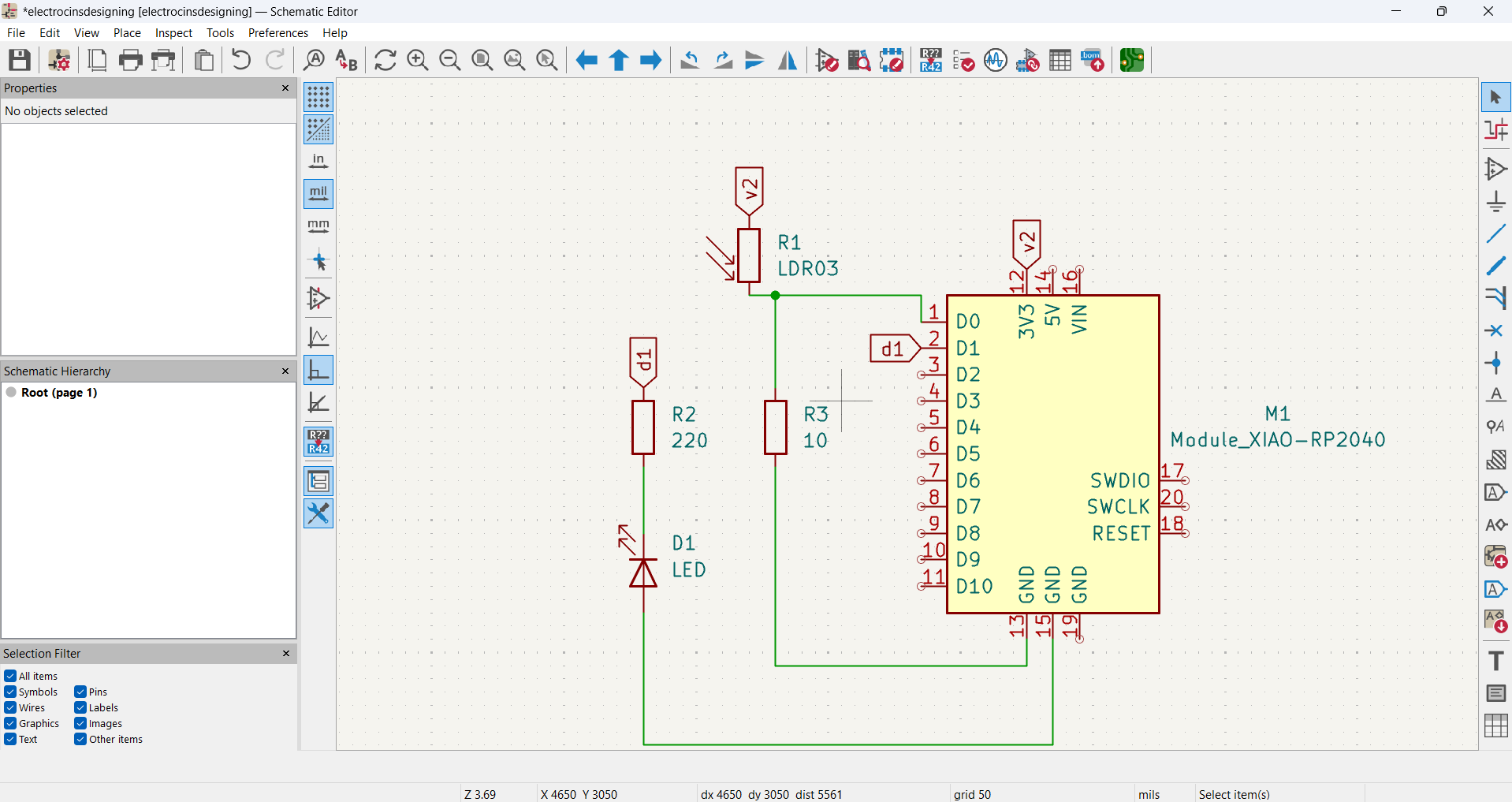Close the Selection Filter panel

(285, 653)
